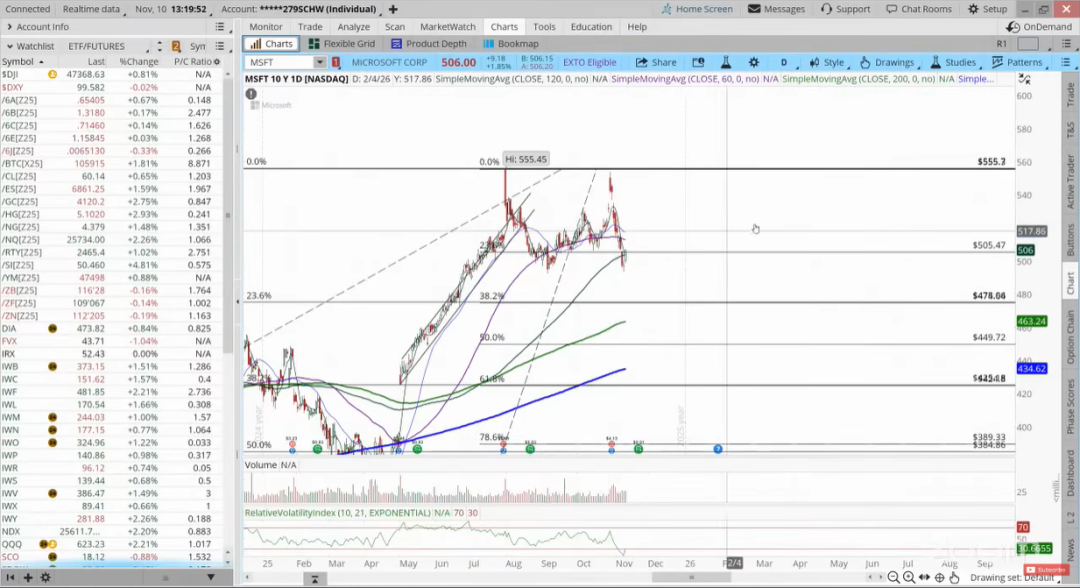Change the D timeframe aggregation selector
1080x588 pixels.
pos(787,62)
